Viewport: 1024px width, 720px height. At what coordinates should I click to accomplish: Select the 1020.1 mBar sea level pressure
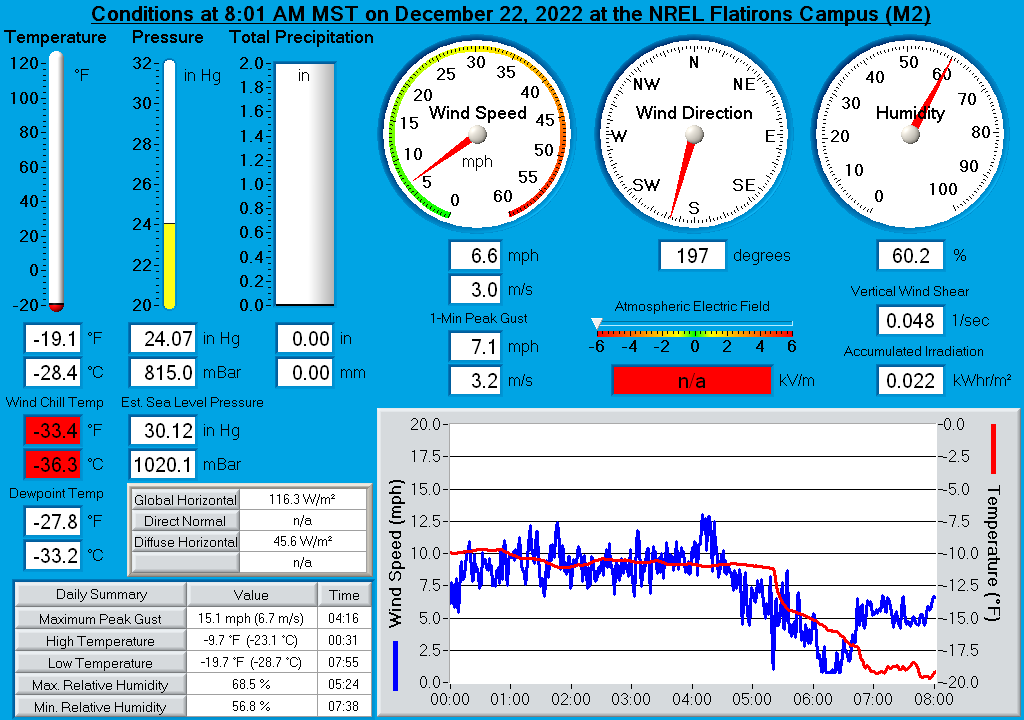(163, 465)
